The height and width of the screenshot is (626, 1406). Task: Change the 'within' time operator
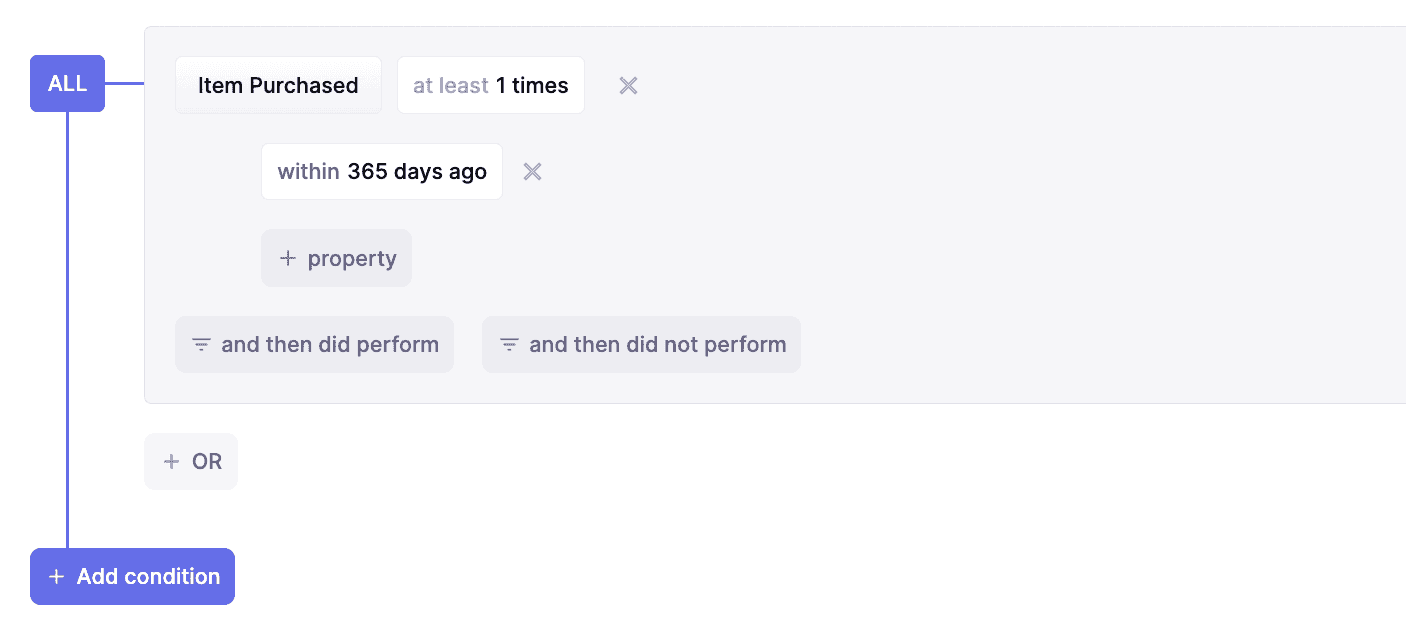click(x=308, y=172)
